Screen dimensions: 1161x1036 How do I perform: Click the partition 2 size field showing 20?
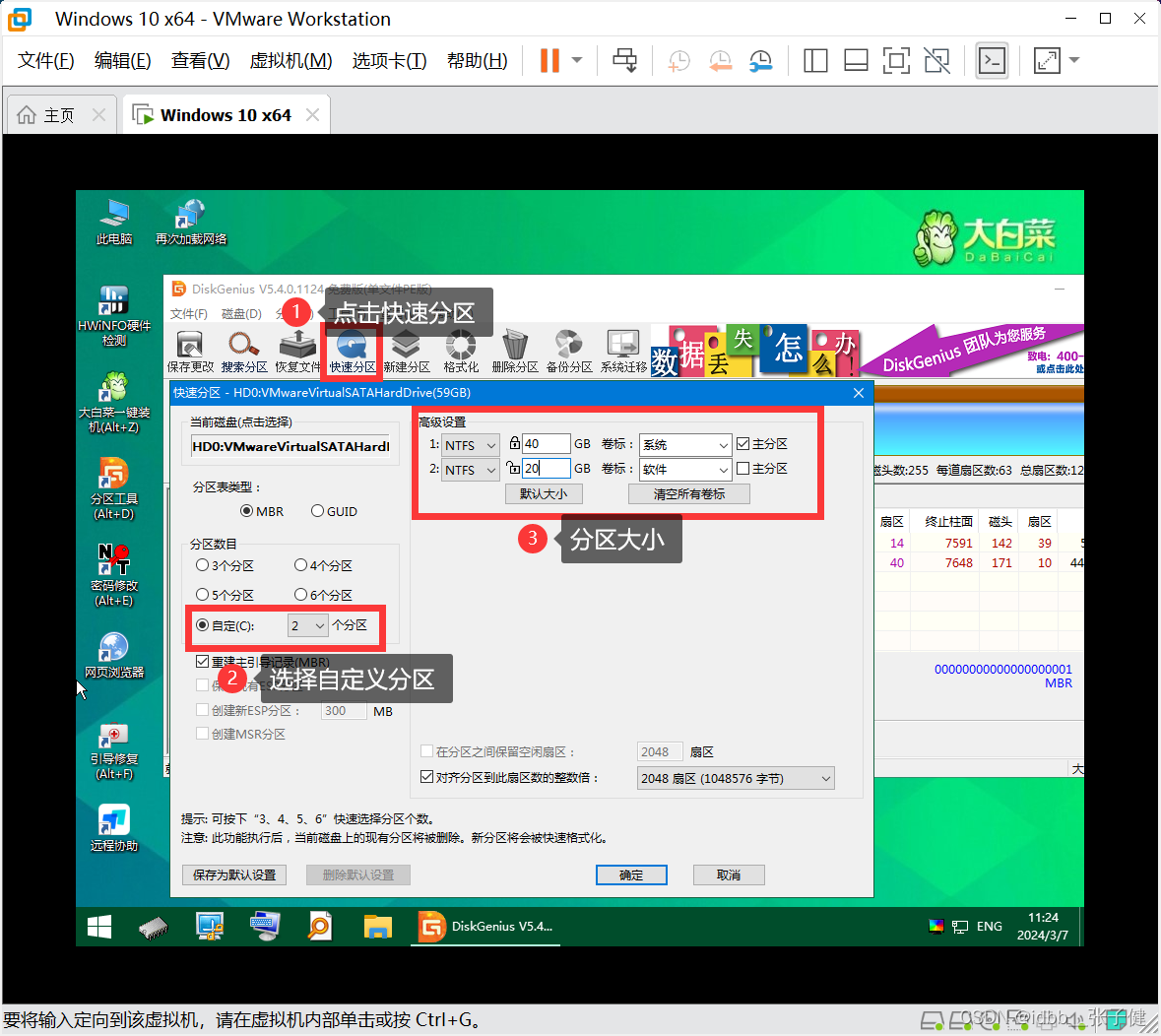546,468
